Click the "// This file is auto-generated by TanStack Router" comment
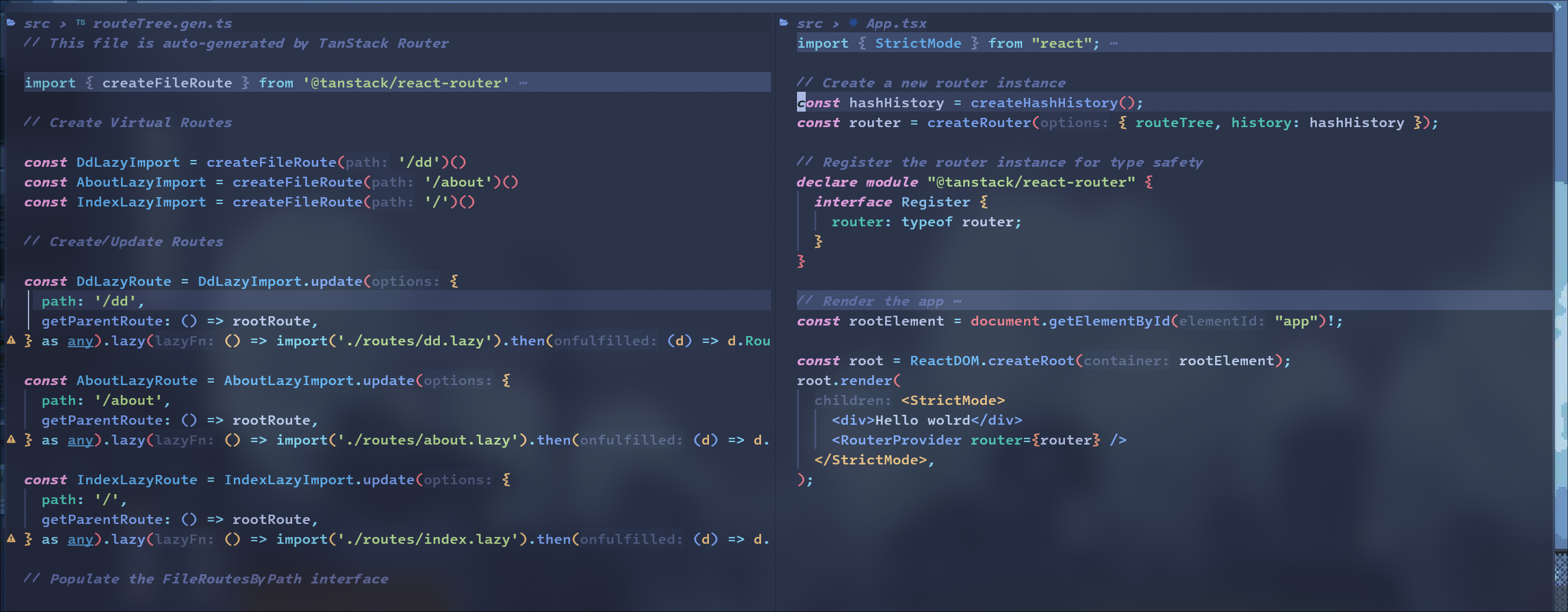This screenshot has height=612, width=1568. point(236,43)
